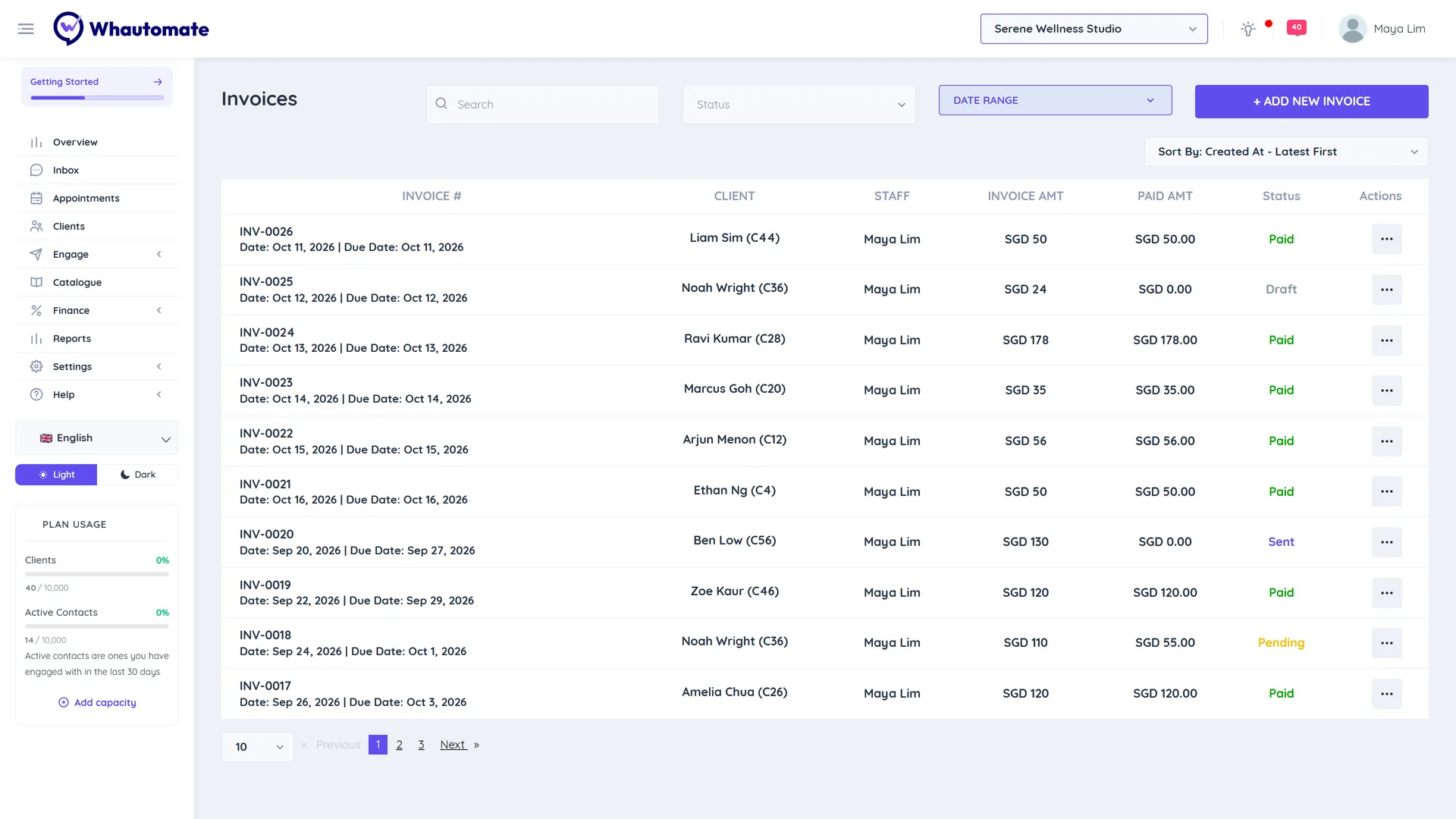Click the Clients people icon
The height and width of the screenshot is (819, 1456).
(x=36, y=227)
